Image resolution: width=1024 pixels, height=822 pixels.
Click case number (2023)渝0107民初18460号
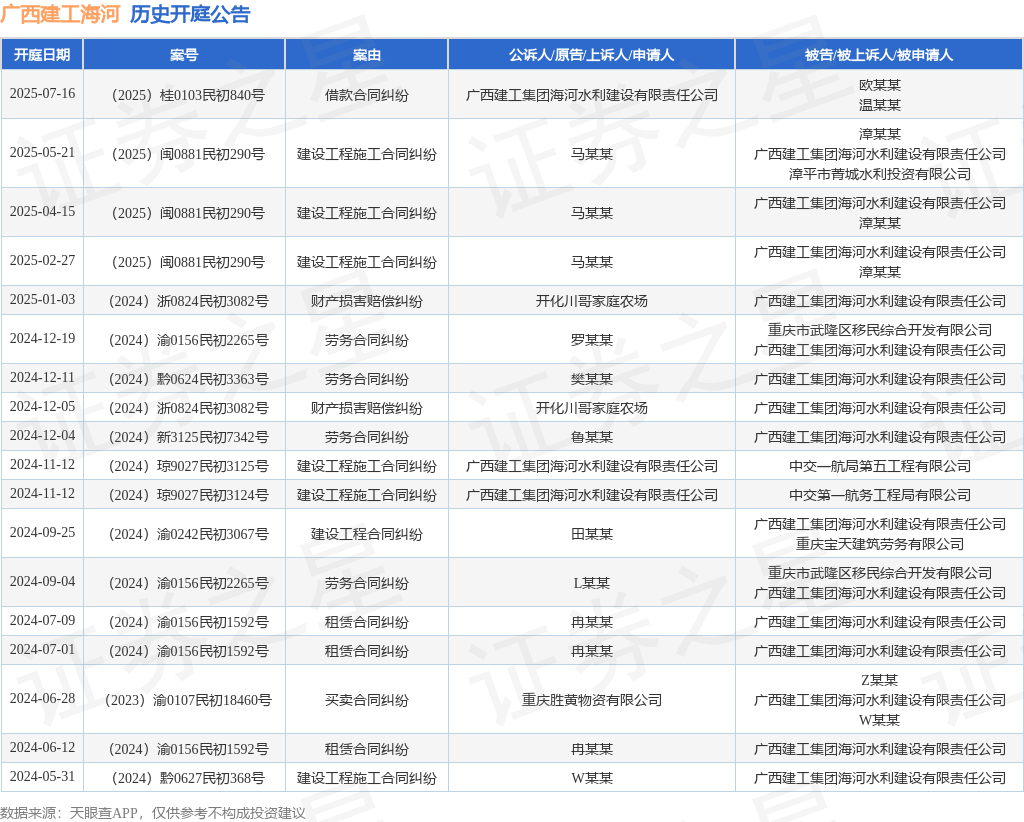[188, 701]
